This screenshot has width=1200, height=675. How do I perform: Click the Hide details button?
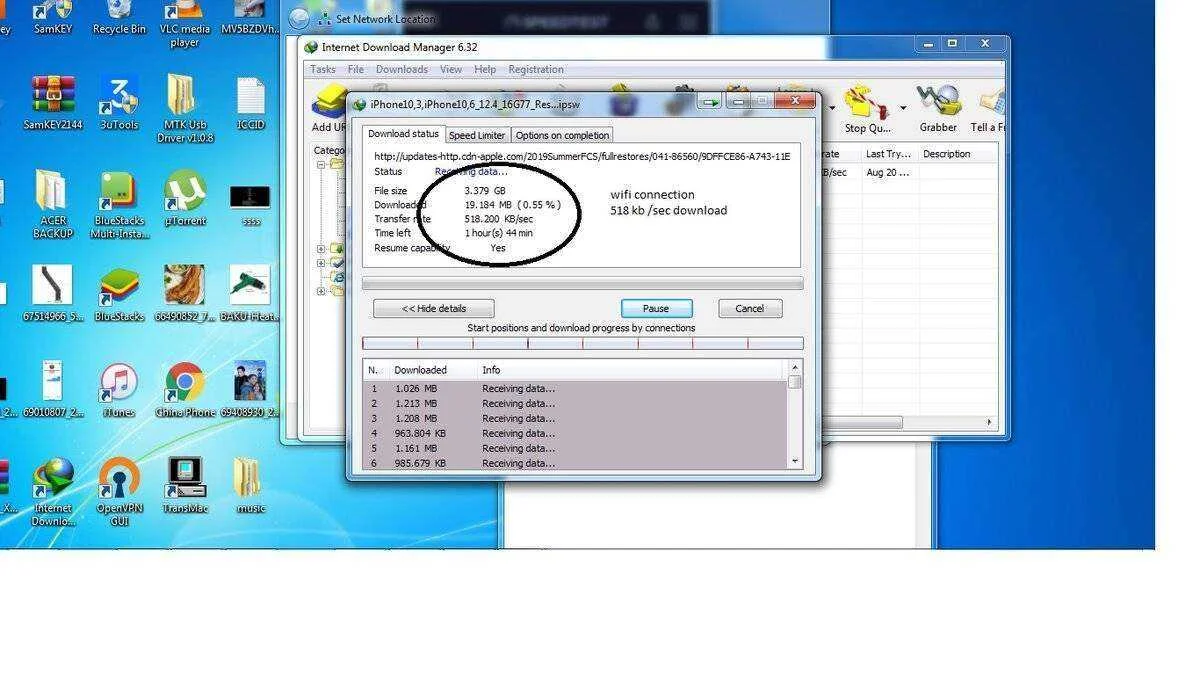pyautogui.click(x=434, y=309)
